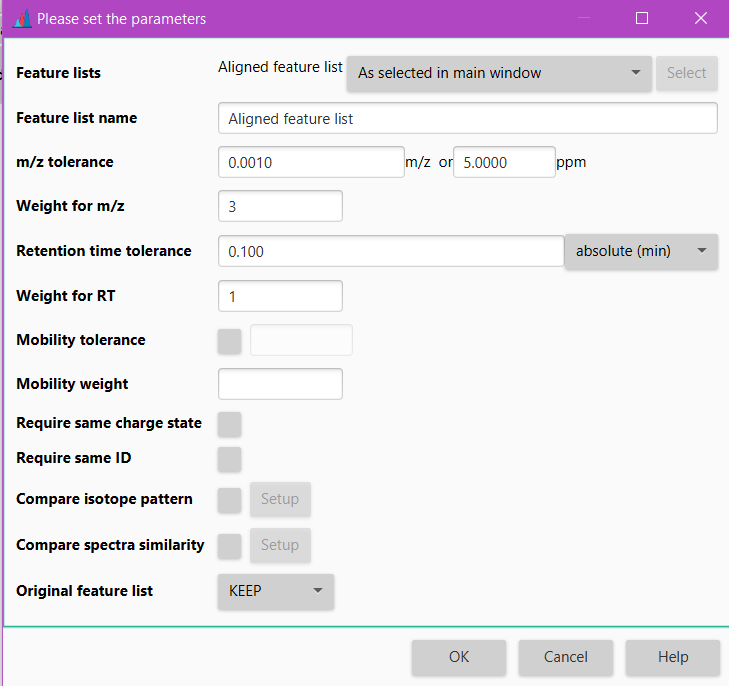729x686 pixels.
Task: Click the Mobility tolerance value field
Action: (x=301, y=340)
